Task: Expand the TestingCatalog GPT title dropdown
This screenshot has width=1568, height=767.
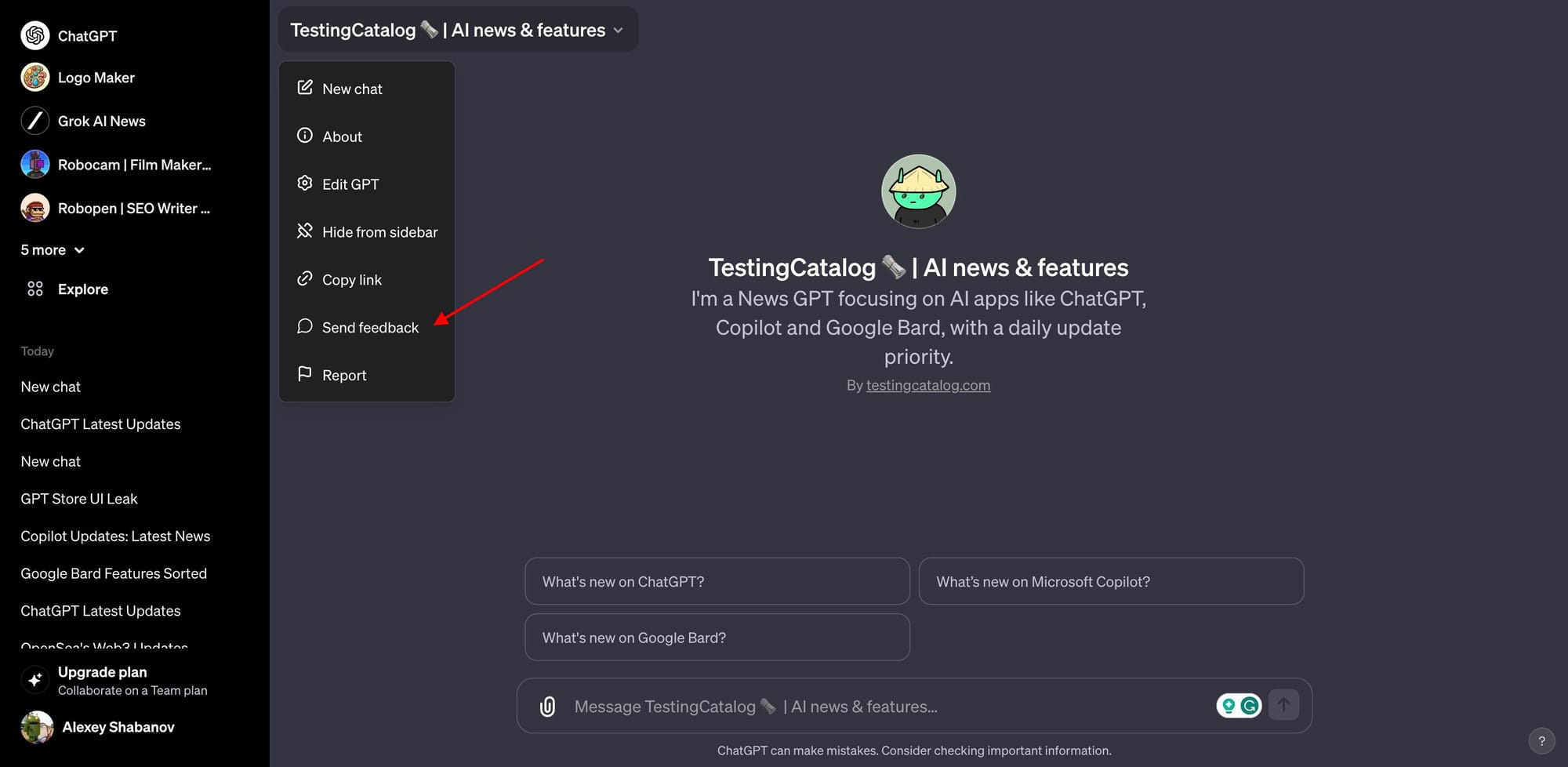Action: coord(458,30)
